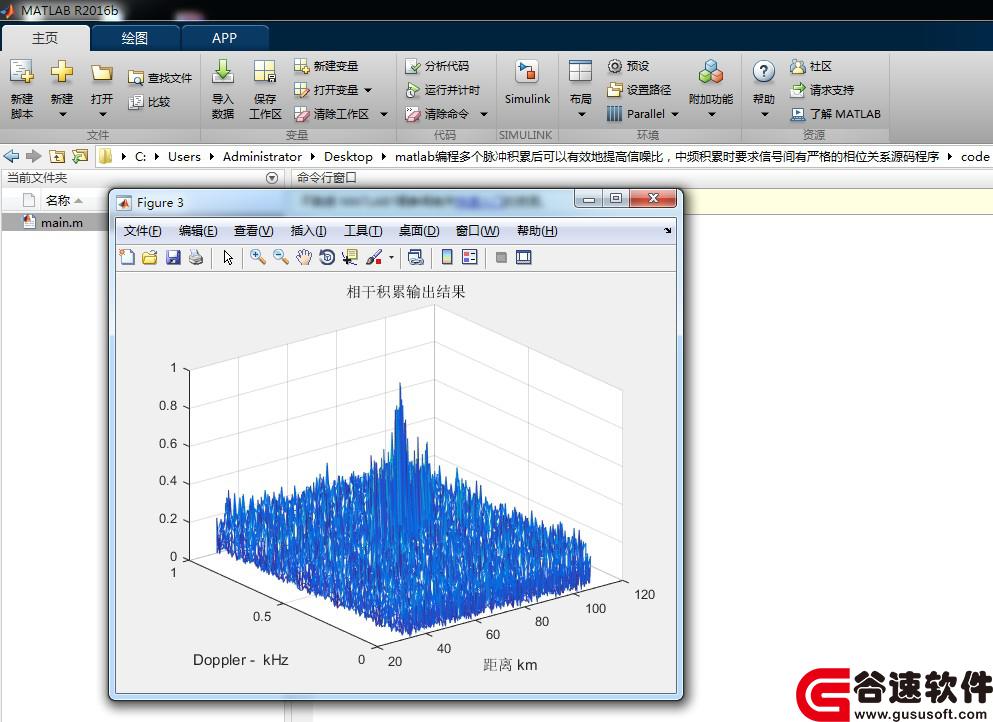
Task: Print the figure using printer icon
Action: (x=196, y=257)
